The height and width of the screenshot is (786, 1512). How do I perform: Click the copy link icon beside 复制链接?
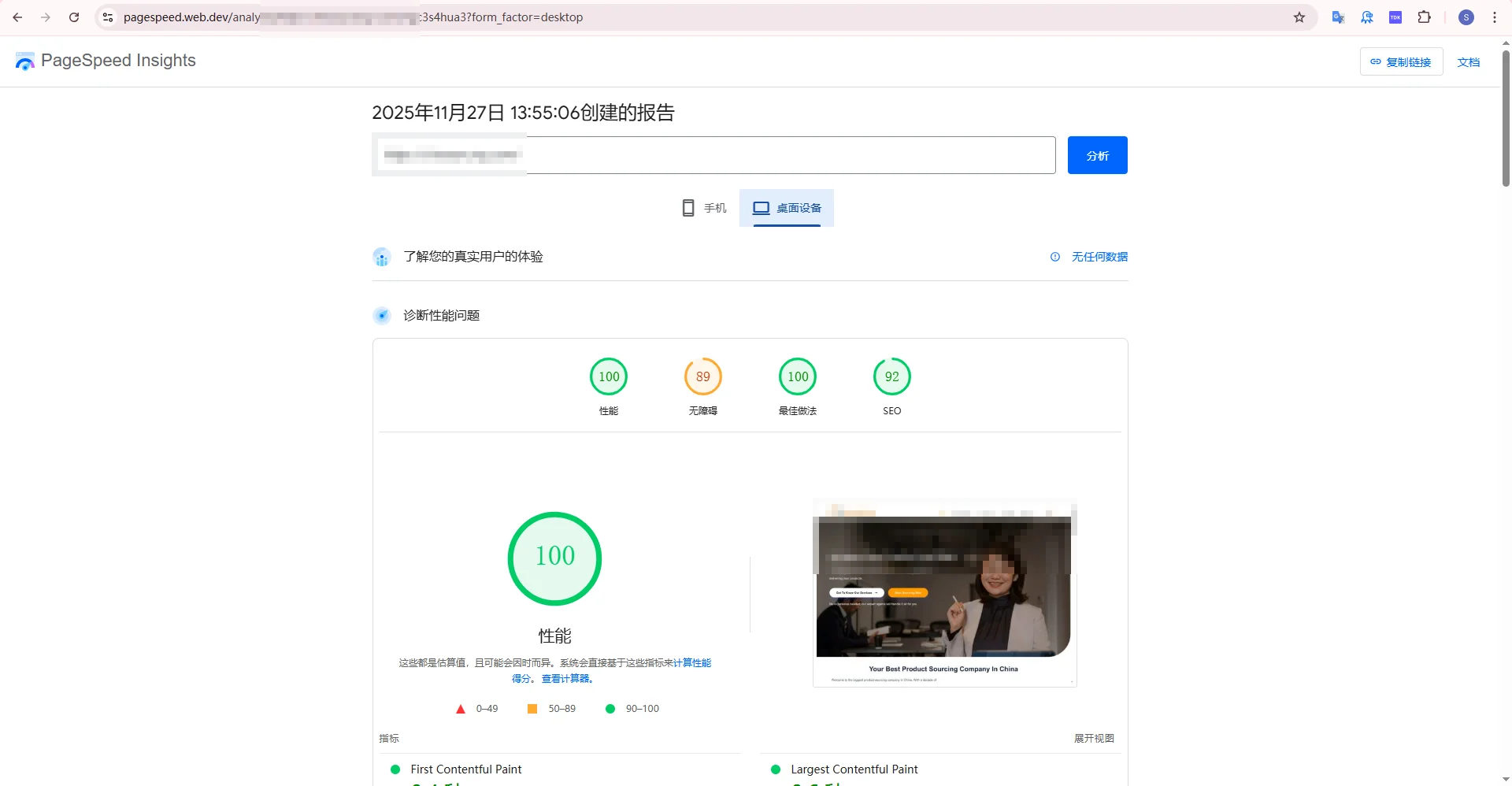pos(1377,61)
